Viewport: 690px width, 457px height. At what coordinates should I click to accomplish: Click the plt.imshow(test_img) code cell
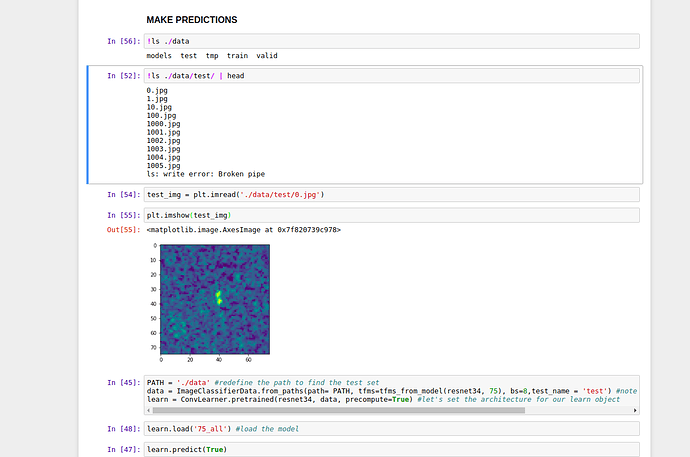392,215
